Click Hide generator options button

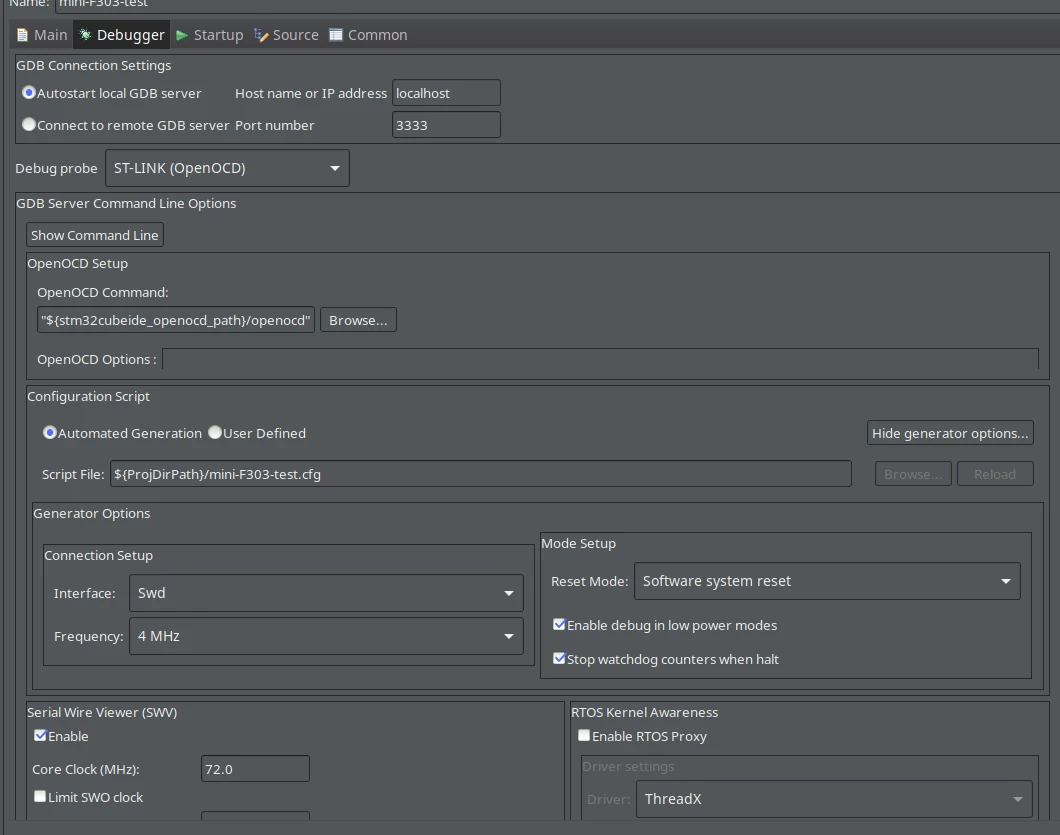click(950, 433)
